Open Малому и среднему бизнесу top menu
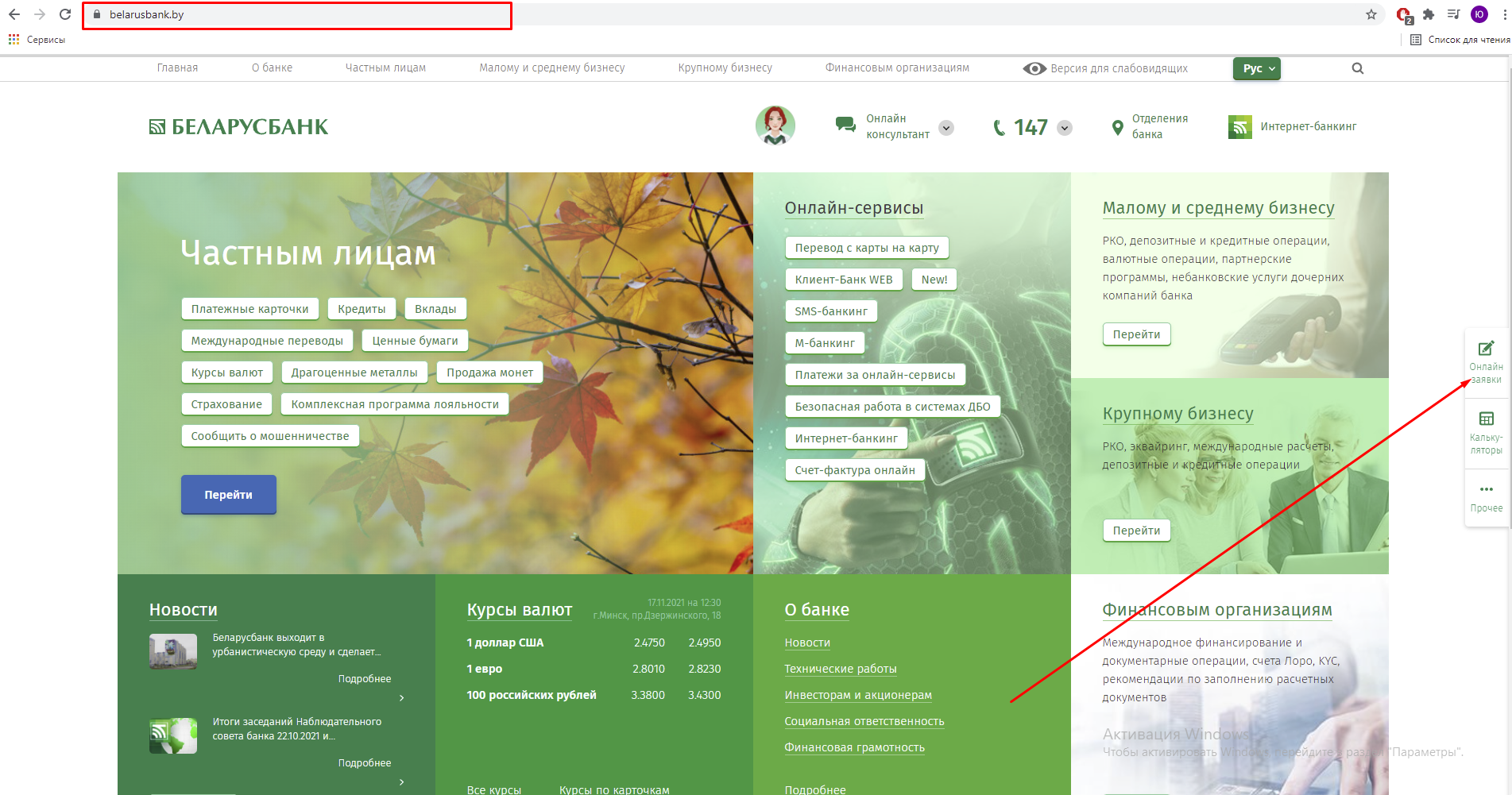Screen dimensions: 1512x795 [552, 68]
